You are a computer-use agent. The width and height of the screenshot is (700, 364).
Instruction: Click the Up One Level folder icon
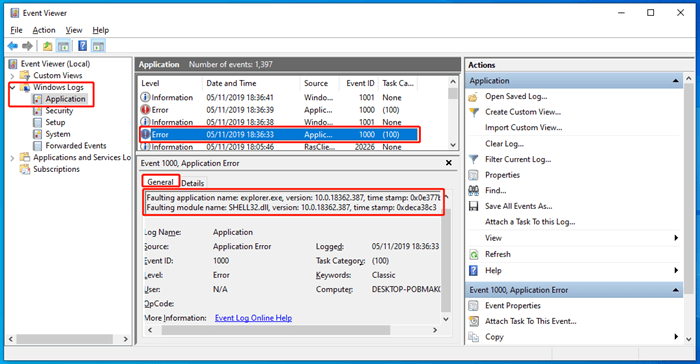click(x=47, y=46)
